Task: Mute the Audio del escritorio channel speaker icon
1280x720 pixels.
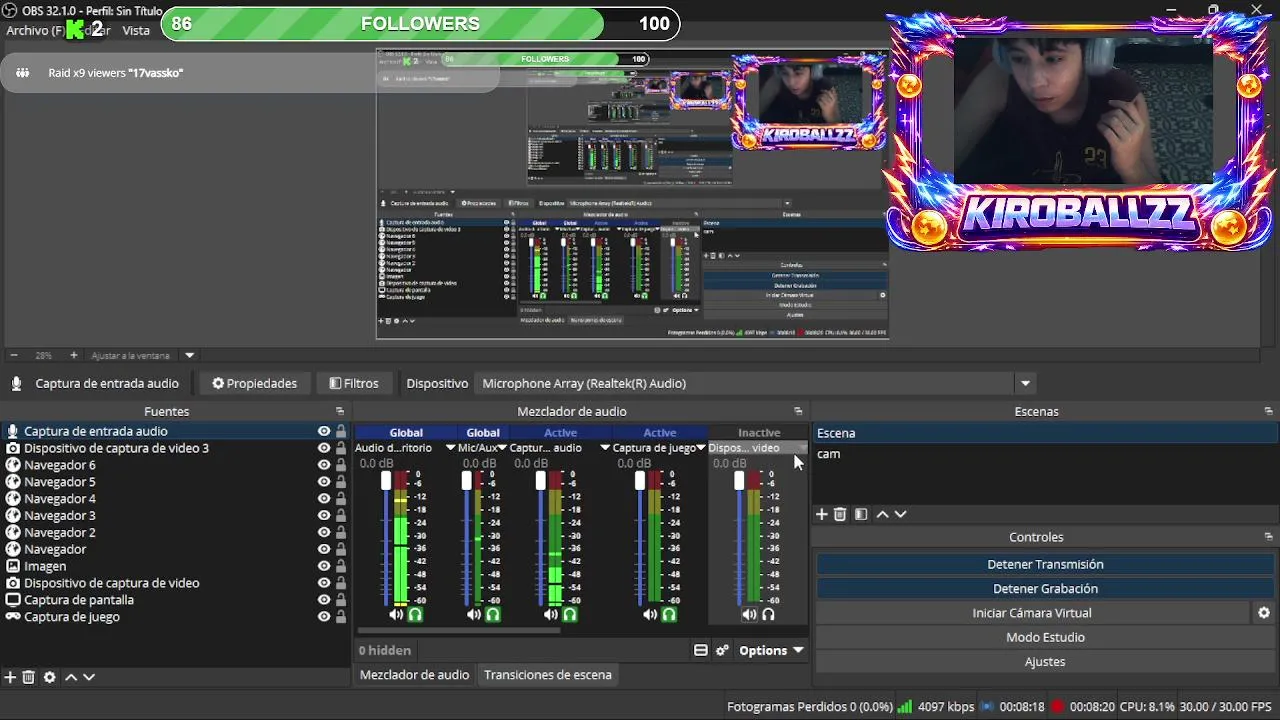Action: click(x=396, y=614)
